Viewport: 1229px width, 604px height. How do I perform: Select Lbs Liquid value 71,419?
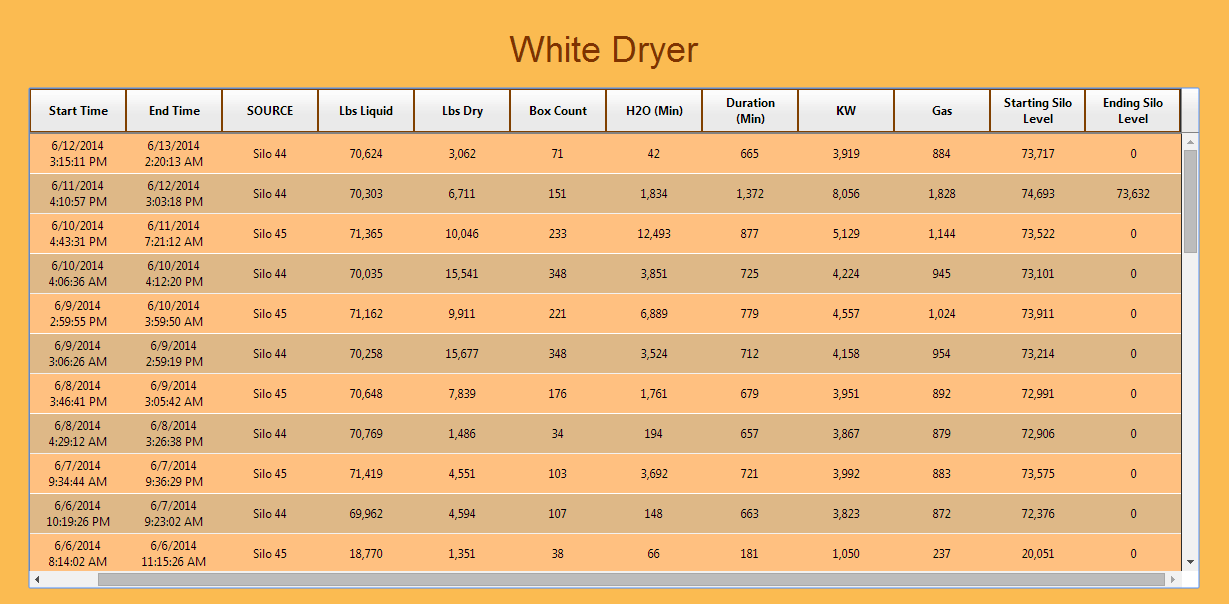tap(366, 474)
